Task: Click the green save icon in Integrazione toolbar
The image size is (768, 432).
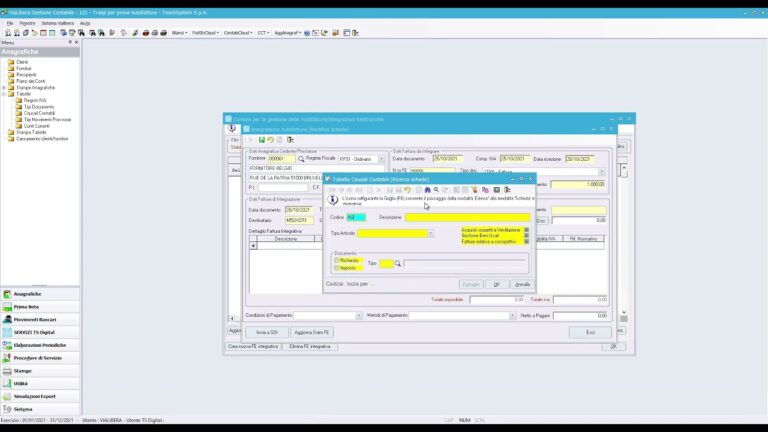Action: pos(261,140)
